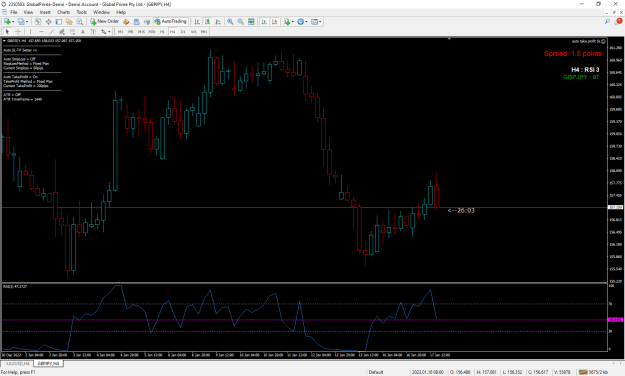Switch to candlestick chart mode
This screenshot has width=625, height=376.
coord(207,22)
